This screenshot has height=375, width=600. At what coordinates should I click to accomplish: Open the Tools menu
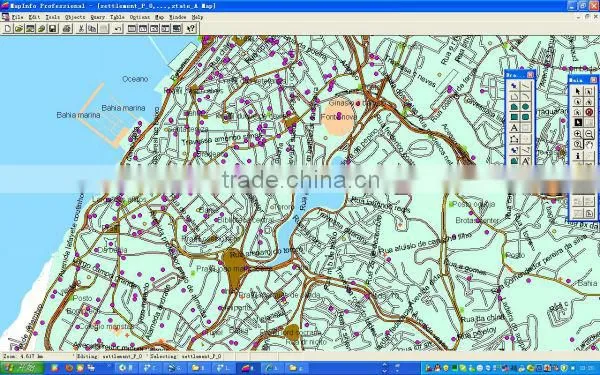coord(52,17)
